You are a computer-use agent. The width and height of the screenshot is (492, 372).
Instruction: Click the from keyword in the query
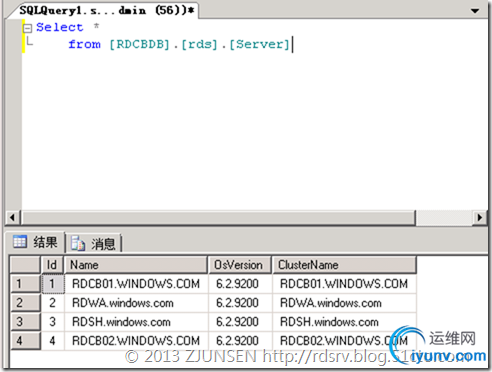click(84, 44)
